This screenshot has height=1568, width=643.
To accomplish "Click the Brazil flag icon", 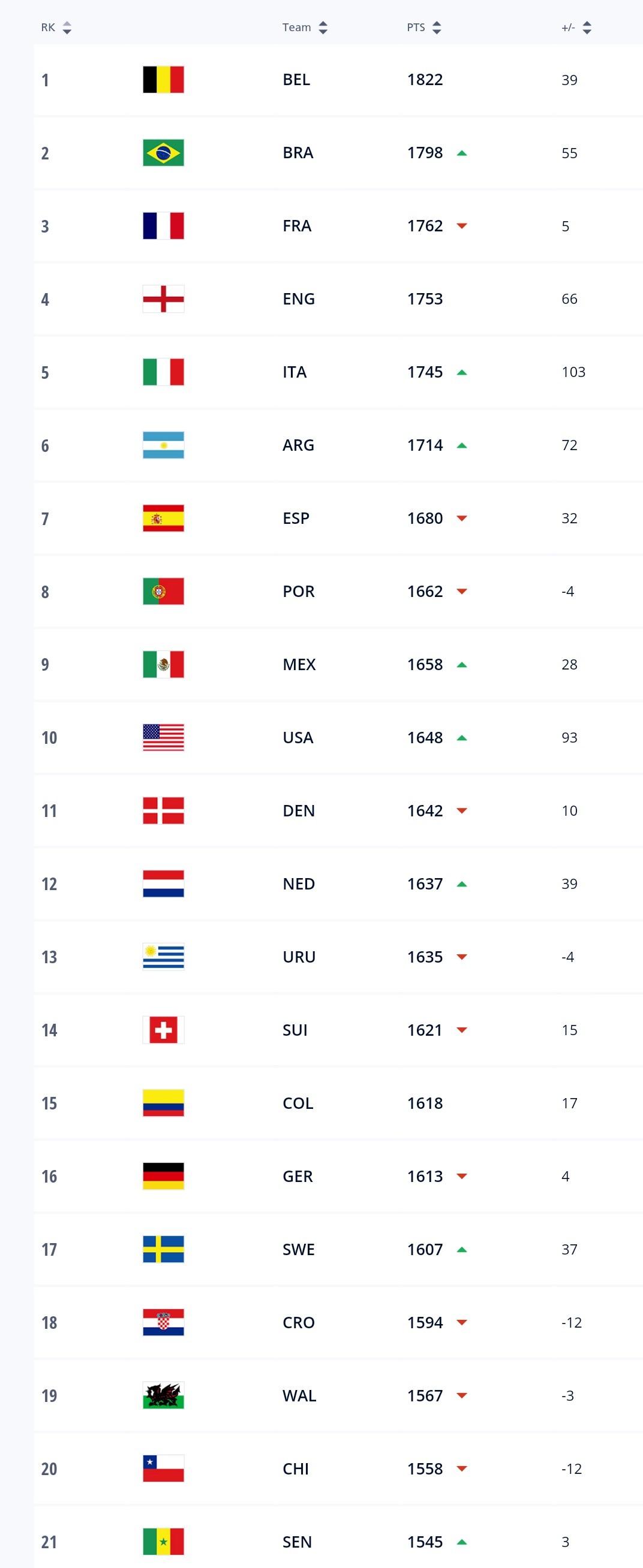I will [x=163, y=153].
